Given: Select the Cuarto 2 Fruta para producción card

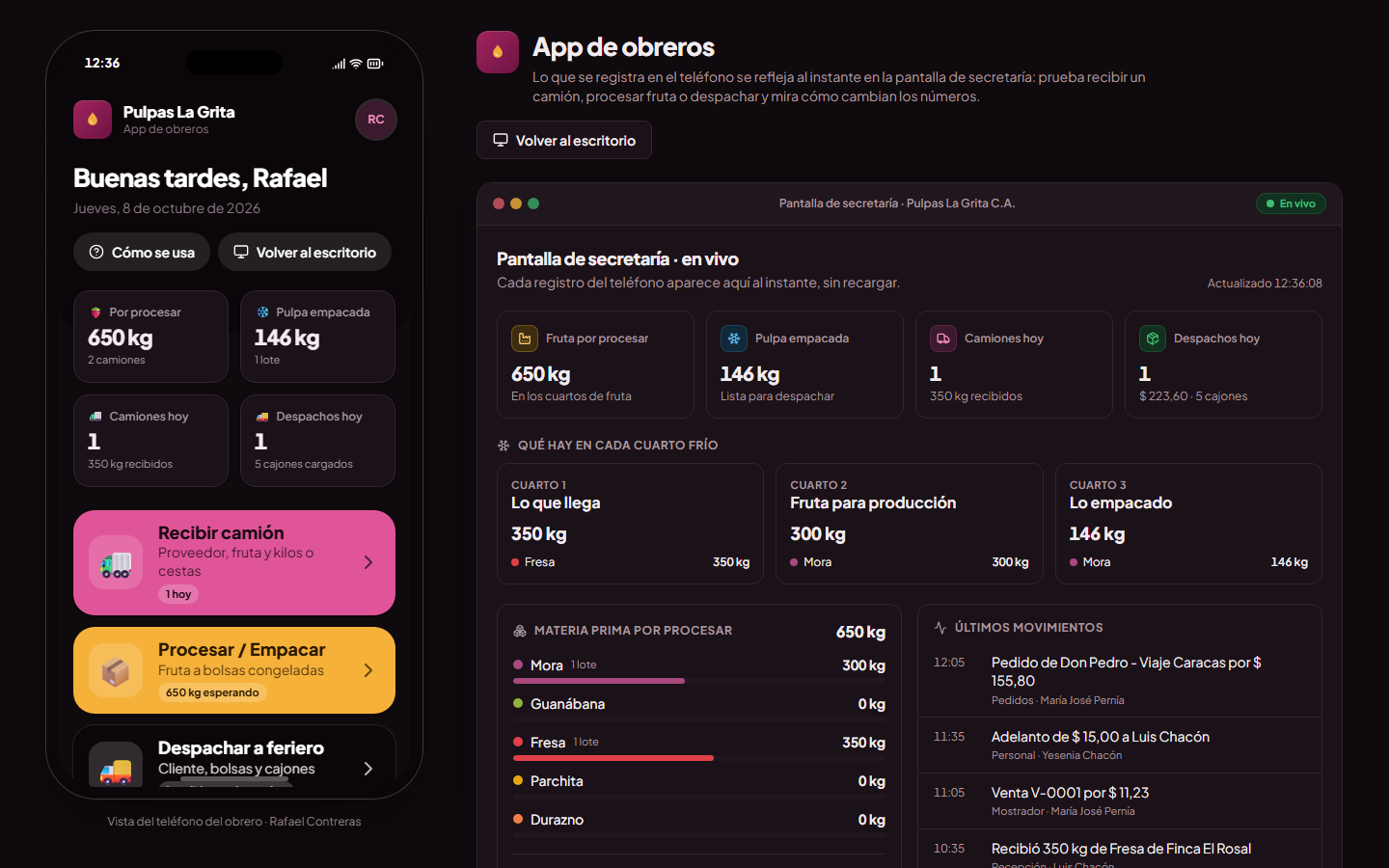Looking at the screenshot, I should click(x=910, y=524).
